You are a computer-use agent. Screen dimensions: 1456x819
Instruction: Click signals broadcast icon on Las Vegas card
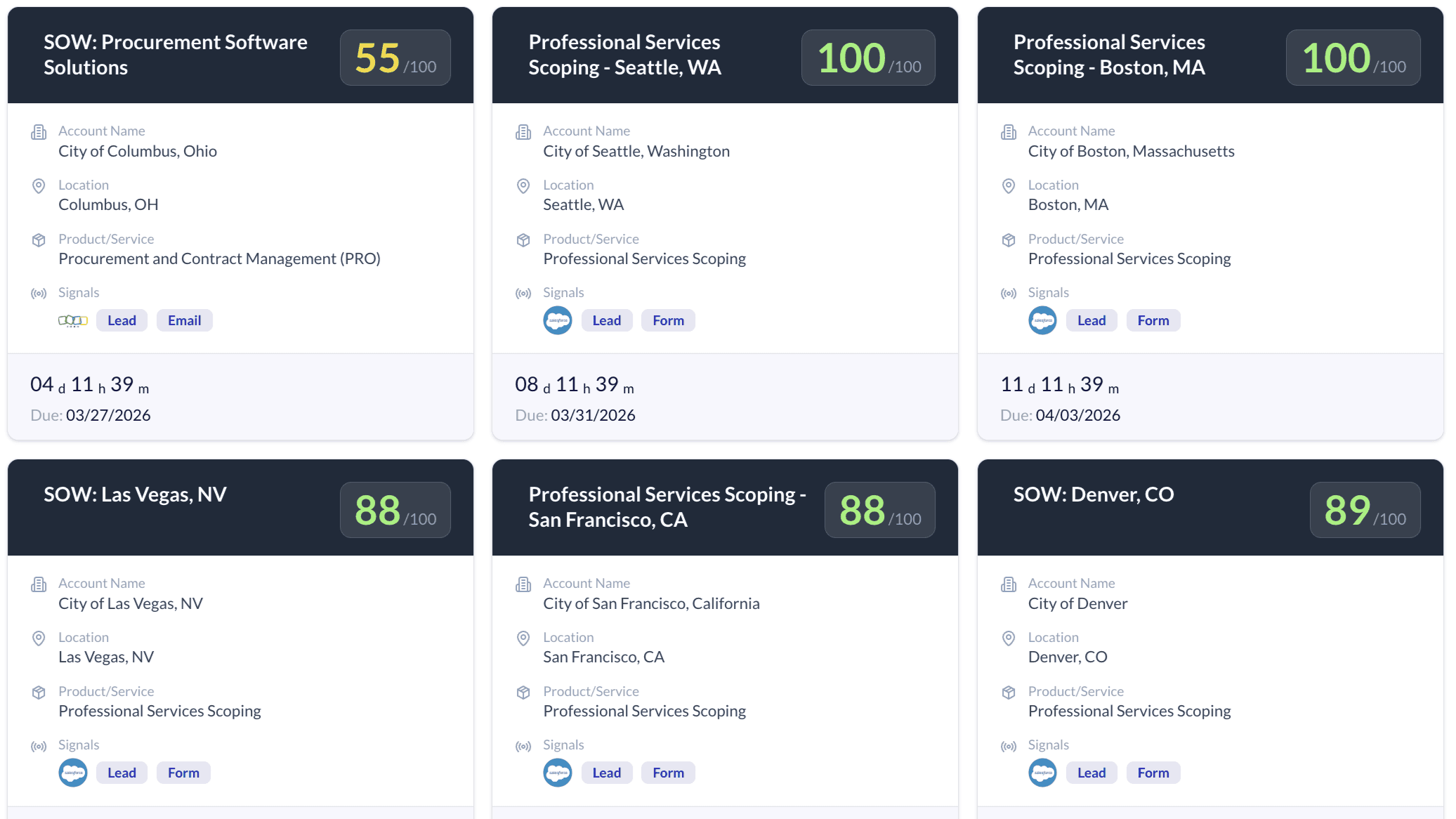(x=39, y=746)
